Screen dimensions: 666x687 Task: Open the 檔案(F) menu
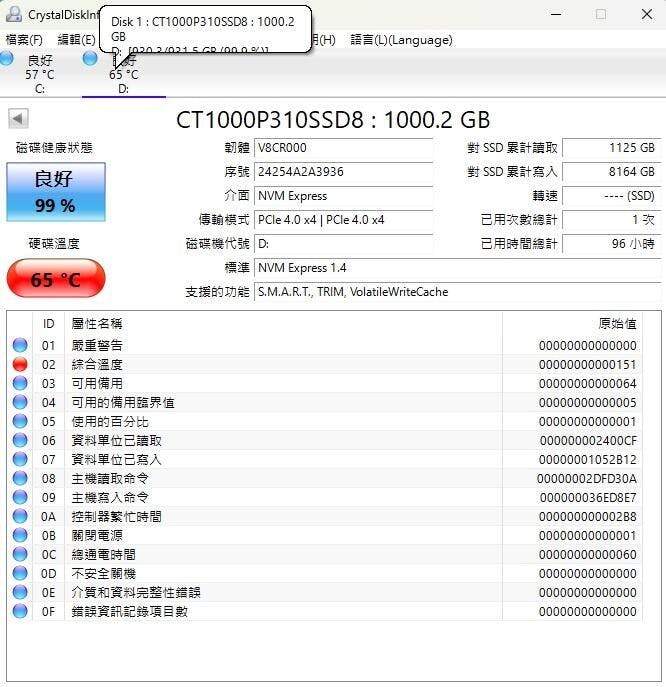(x=24, y=40)
